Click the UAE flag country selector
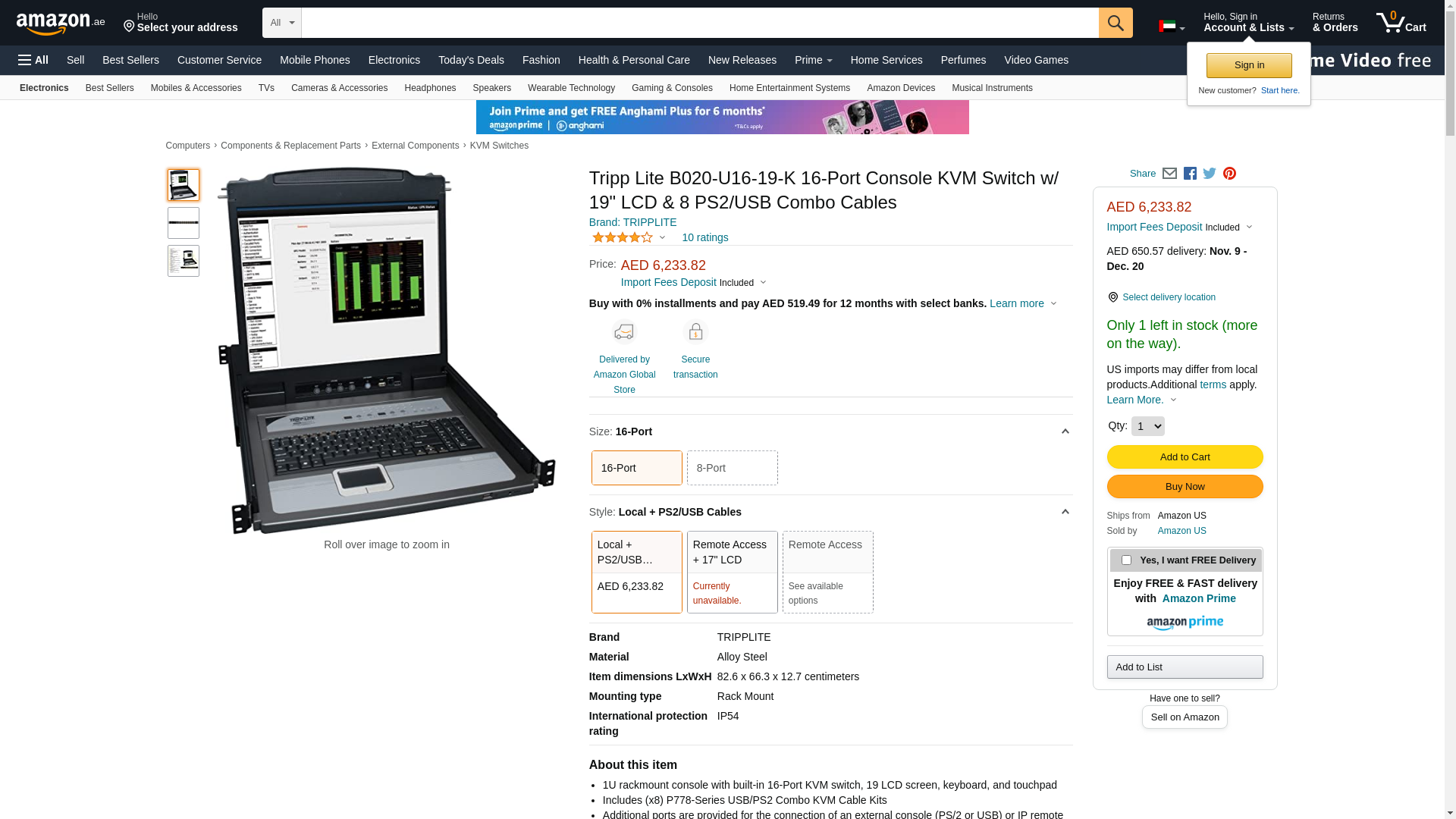The width and height of the screenshot is (1456, 819). [x=1172, y=27]
